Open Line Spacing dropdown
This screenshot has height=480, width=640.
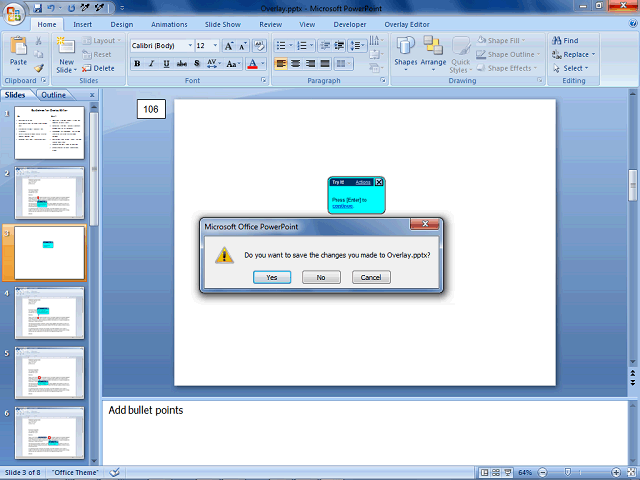coord(357,46)
